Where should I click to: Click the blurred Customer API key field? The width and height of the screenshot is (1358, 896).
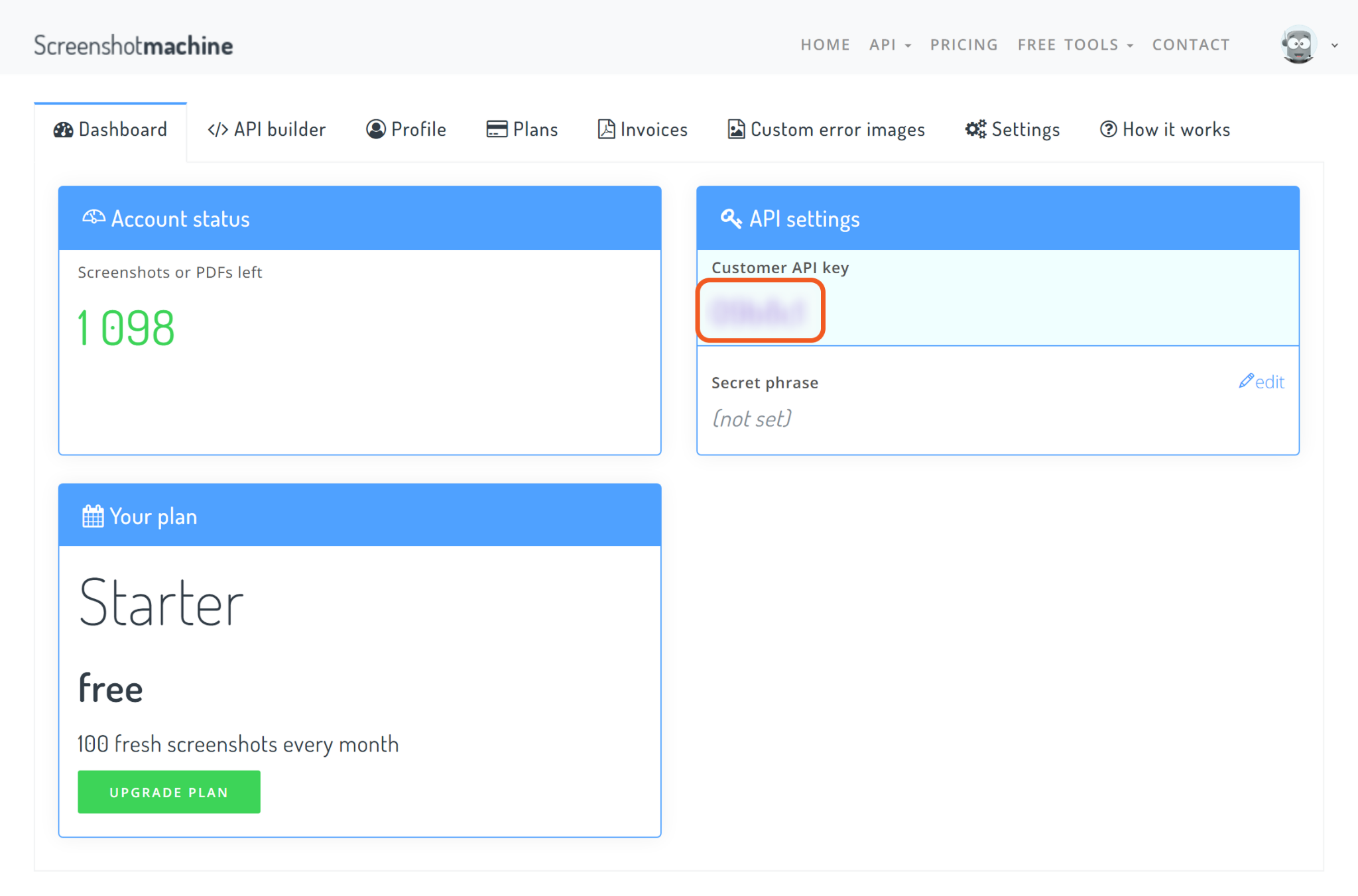coord(760,311)
